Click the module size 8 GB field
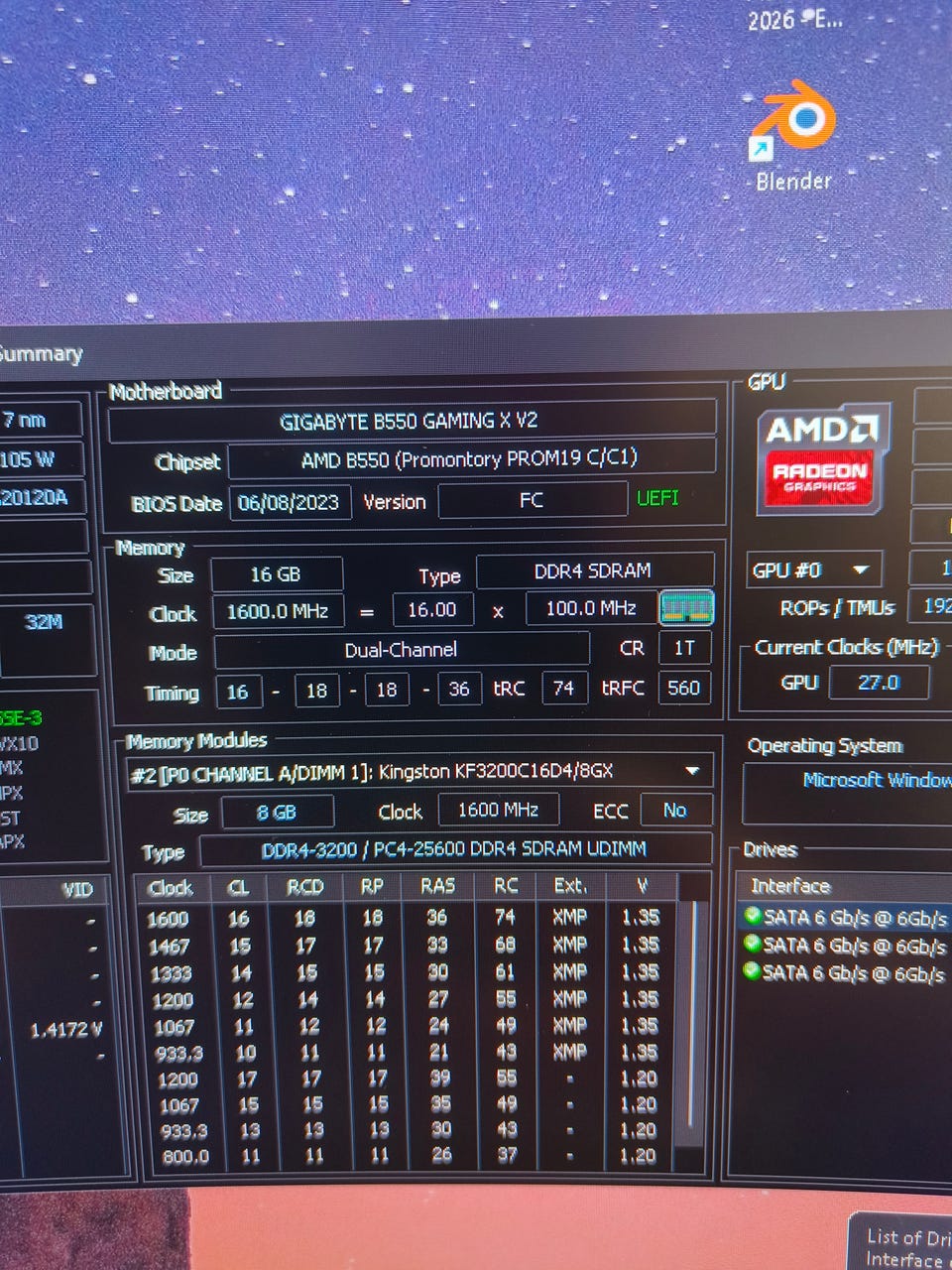This screenshot has width=952, height=1270. (x=277, y=812)
